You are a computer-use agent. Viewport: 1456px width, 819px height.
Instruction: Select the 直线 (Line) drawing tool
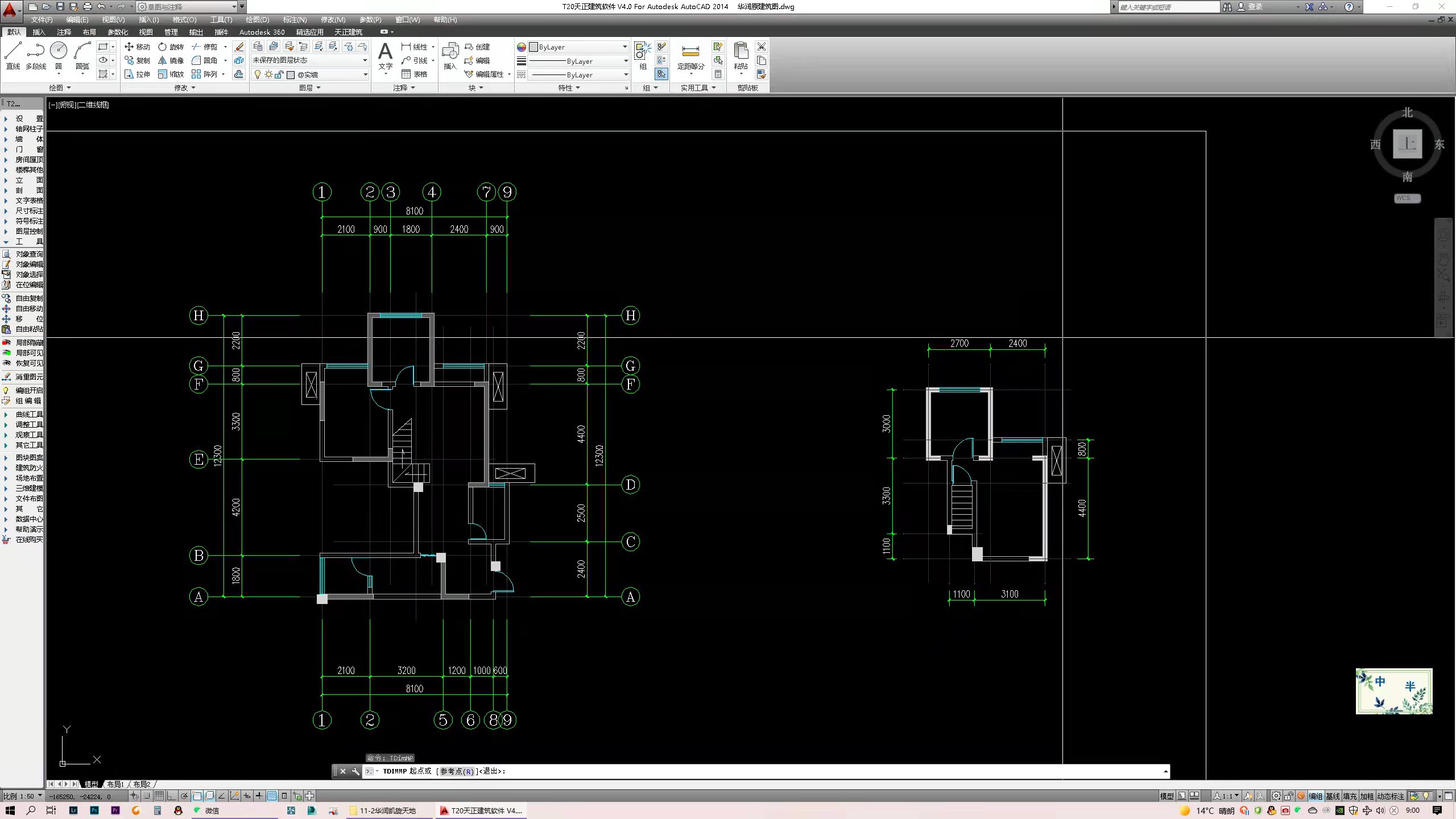coord(13,56)
